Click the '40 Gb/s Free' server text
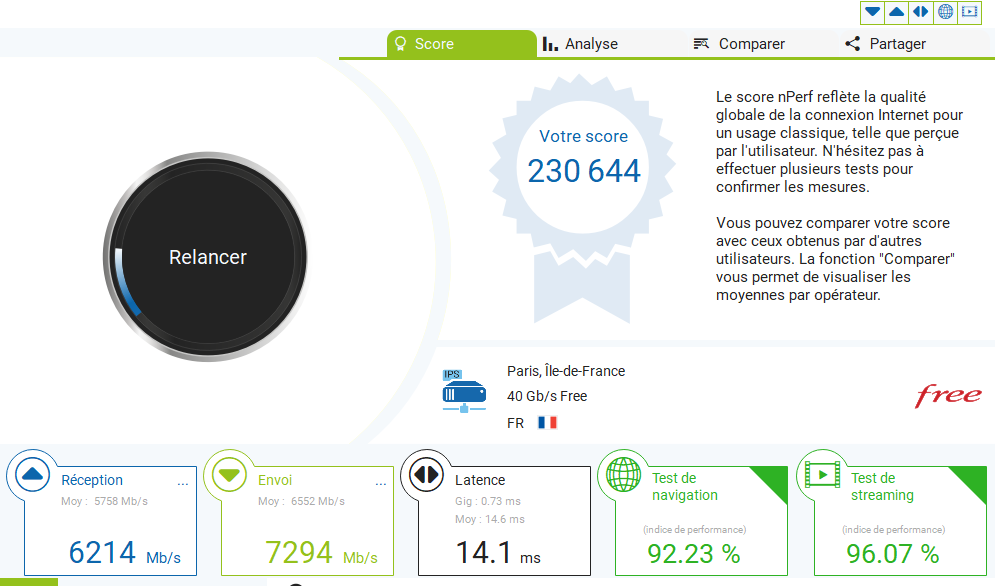This screenshot has width=995, height=586. point(547,396)
